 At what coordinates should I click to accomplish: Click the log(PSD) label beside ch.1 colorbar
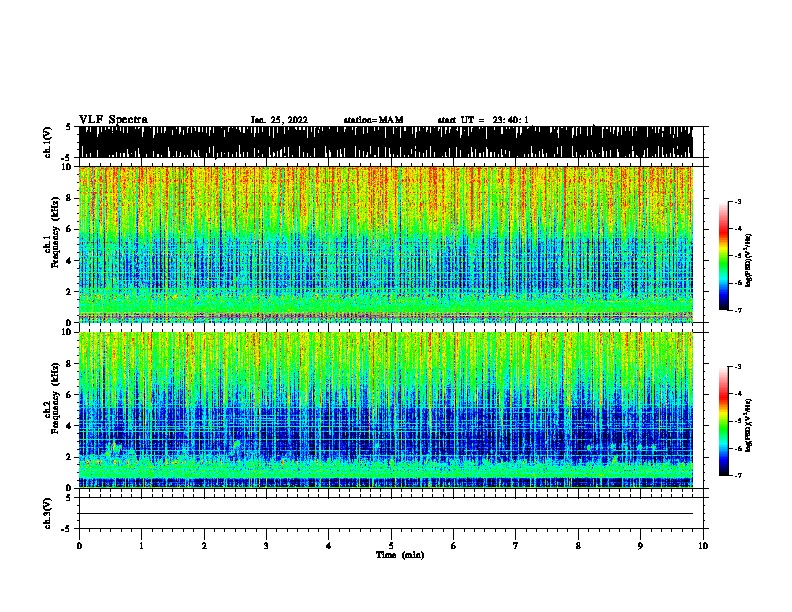coord(749,260)
